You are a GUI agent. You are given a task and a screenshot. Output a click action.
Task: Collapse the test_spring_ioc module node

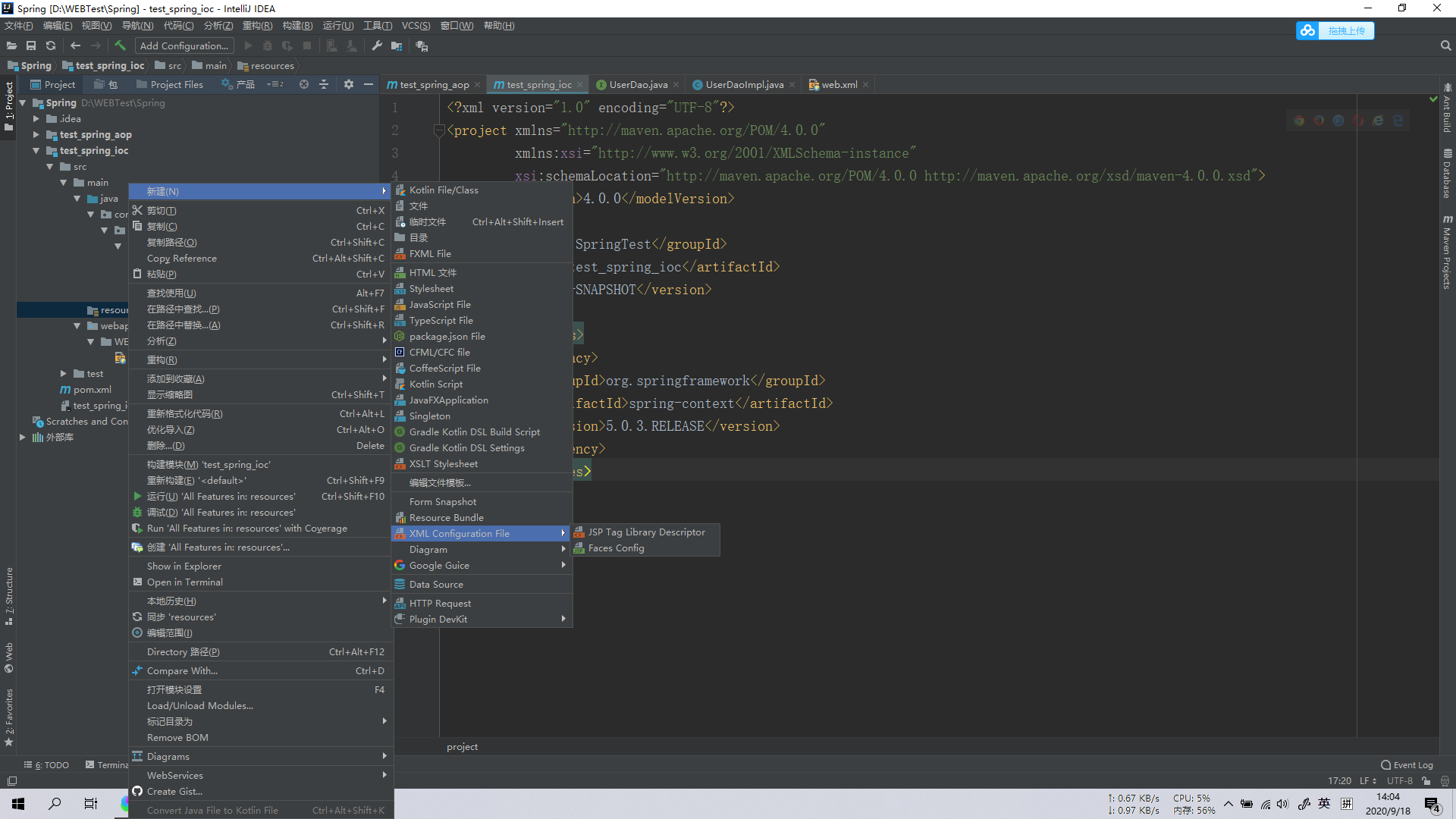[x=36, y=151]
